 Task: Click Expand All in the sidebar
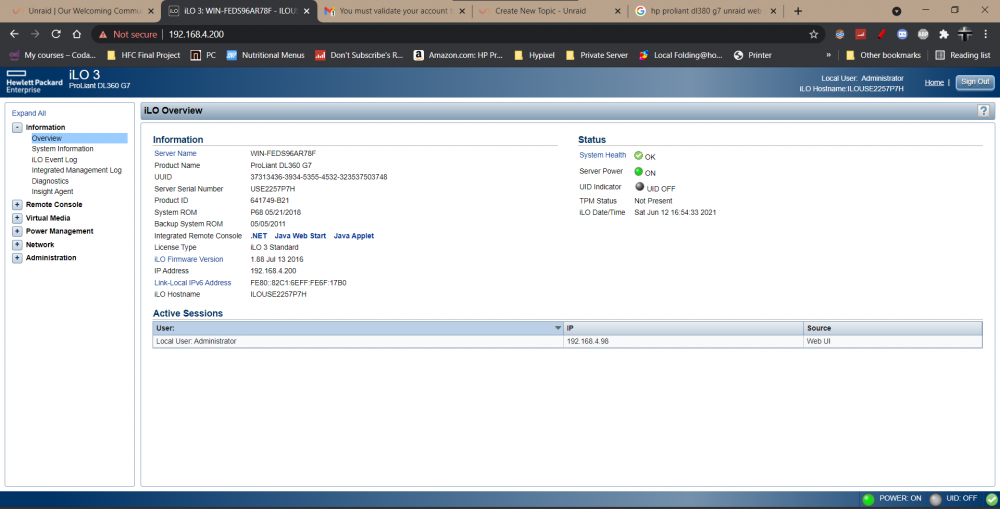coord(29,113)
